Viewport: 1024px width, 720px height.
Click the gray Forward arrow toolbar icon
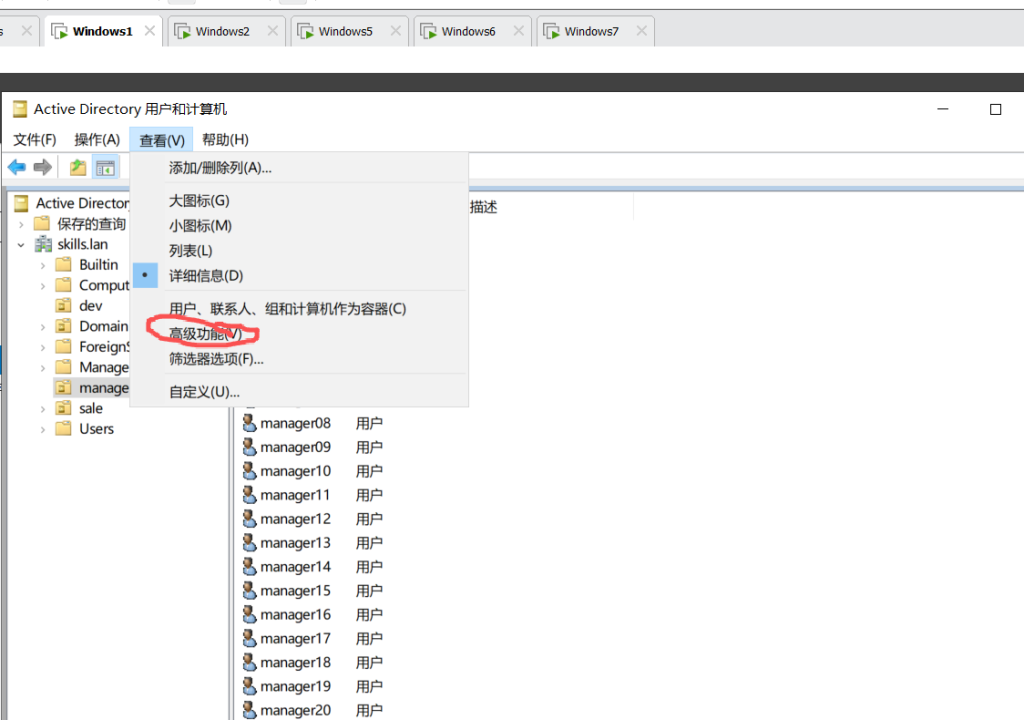(x=42, y=167)
